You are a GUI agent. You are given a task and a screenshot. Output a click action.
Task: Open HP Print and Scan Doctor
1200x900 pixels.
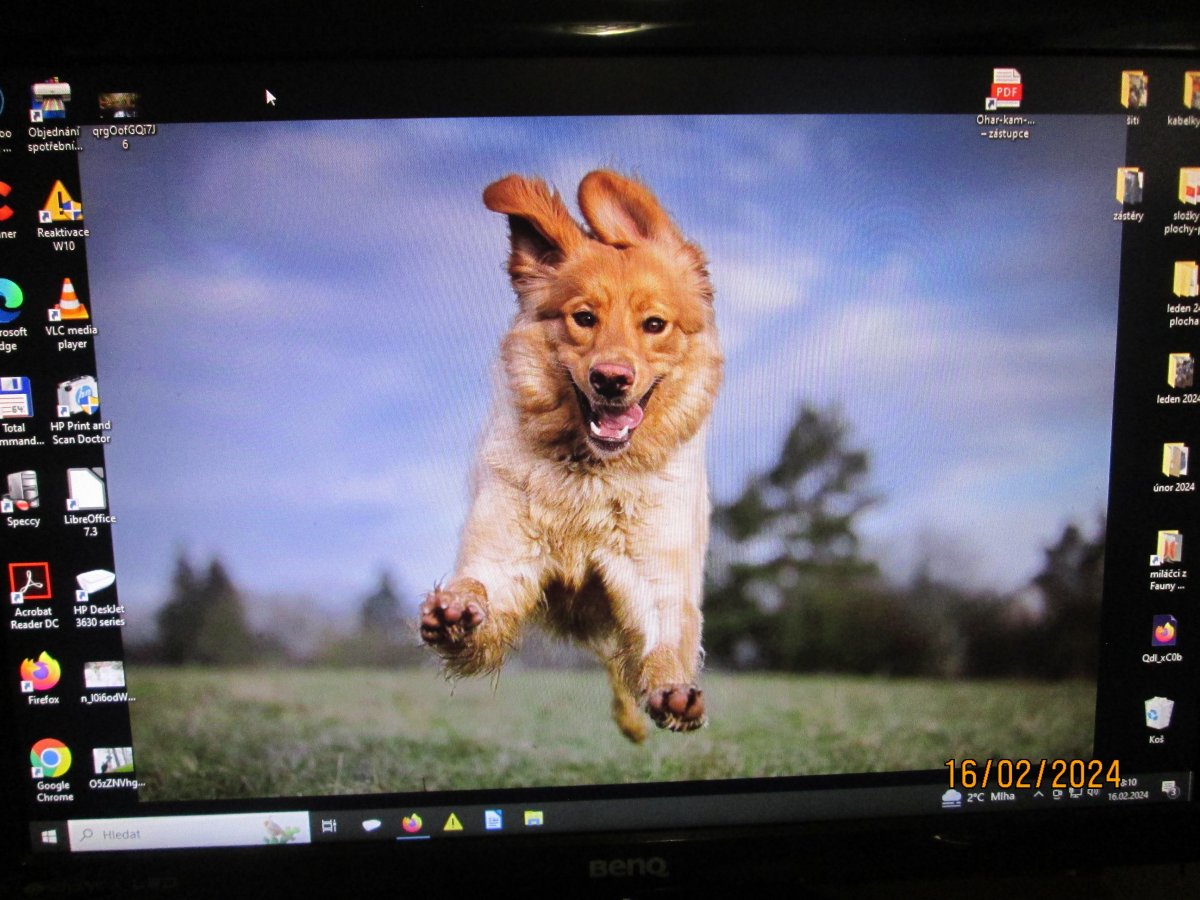(x=78, y=397)
